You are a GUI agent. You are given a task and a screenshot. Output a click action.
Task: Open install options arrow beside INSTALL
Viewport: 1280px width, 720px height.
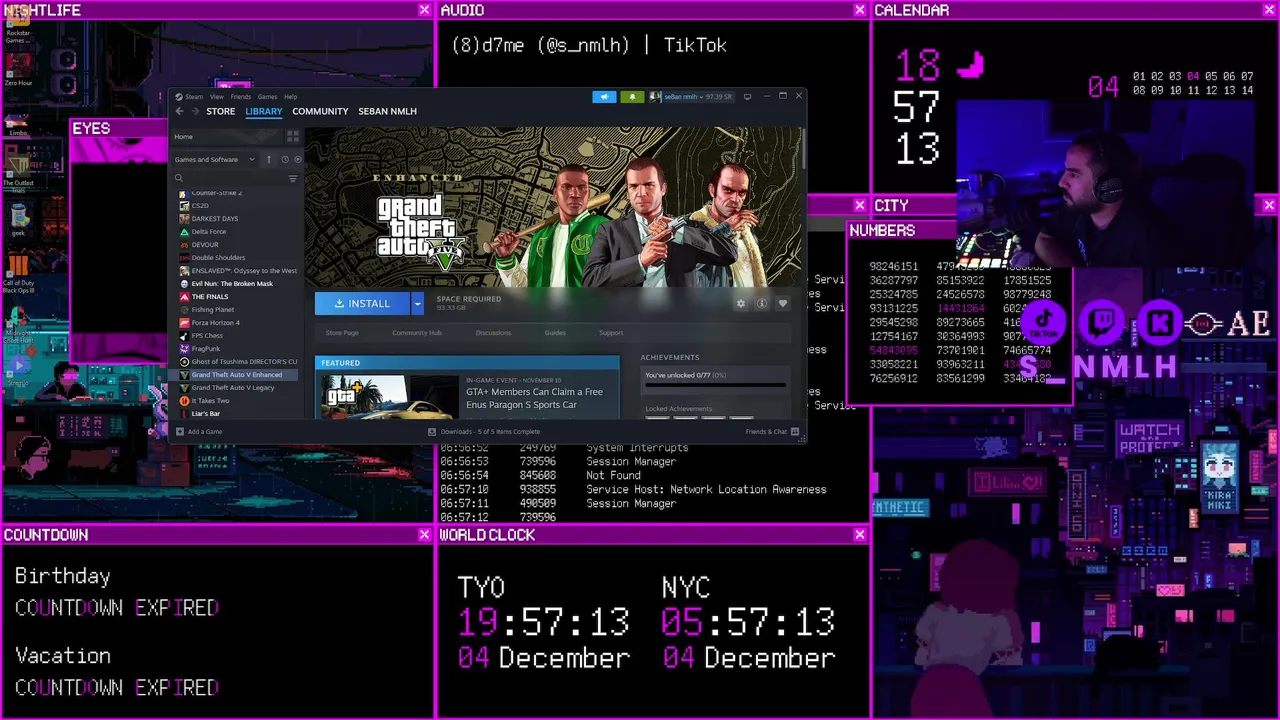(417, 303)
